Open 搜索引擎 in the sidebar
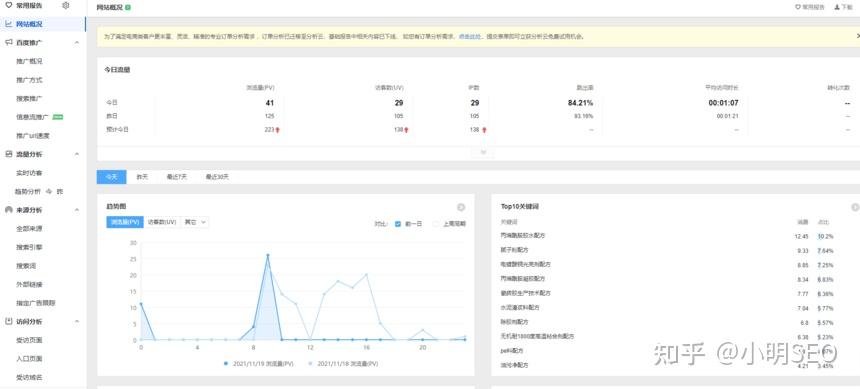 click(x=29, y=247)
